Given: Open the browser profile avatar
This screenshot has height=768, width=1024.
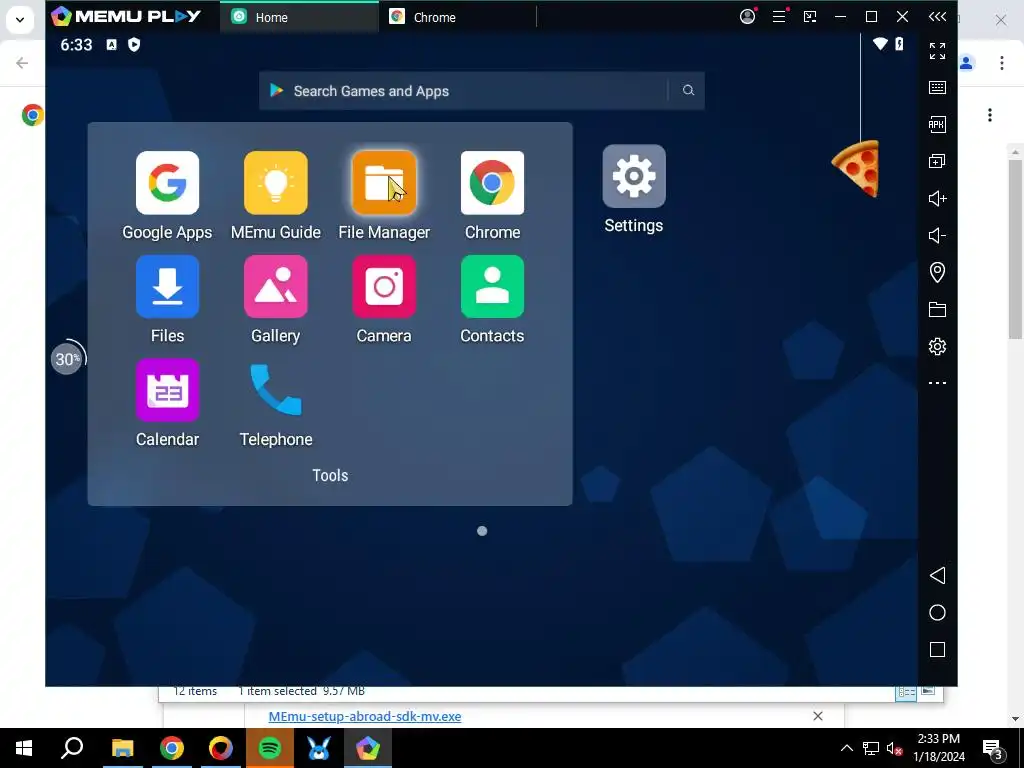Looking at the screenshot, I should tap(967, 63).
